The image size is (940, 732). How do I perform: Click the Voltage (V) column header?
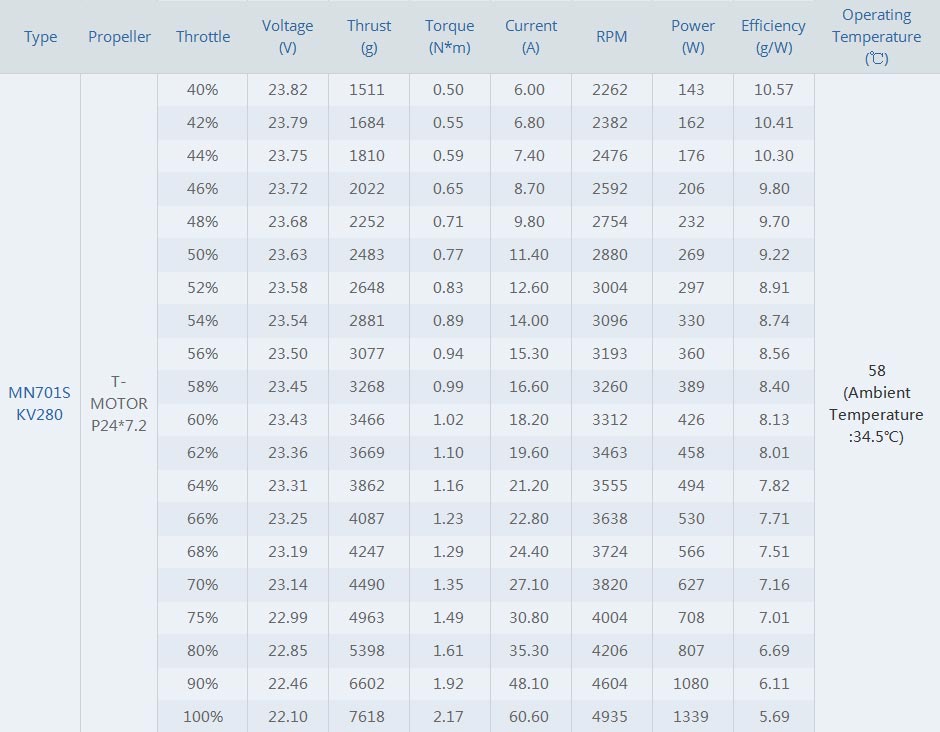pyautogui.click(x=288, y=37)
